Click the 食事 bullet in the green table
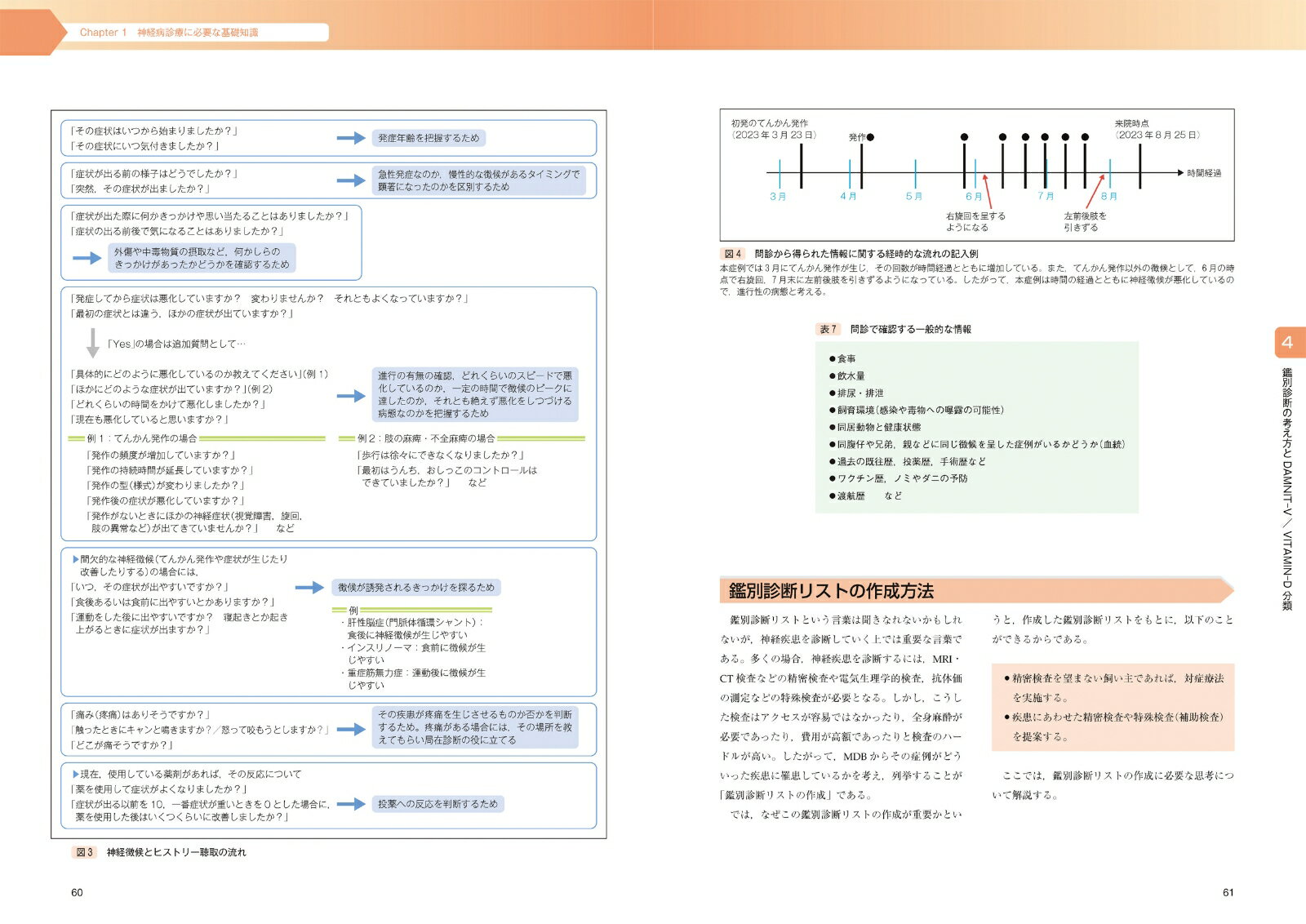The height and width of the screenshot is (924, 1306). pyautogui.click(x=842, y=359)
